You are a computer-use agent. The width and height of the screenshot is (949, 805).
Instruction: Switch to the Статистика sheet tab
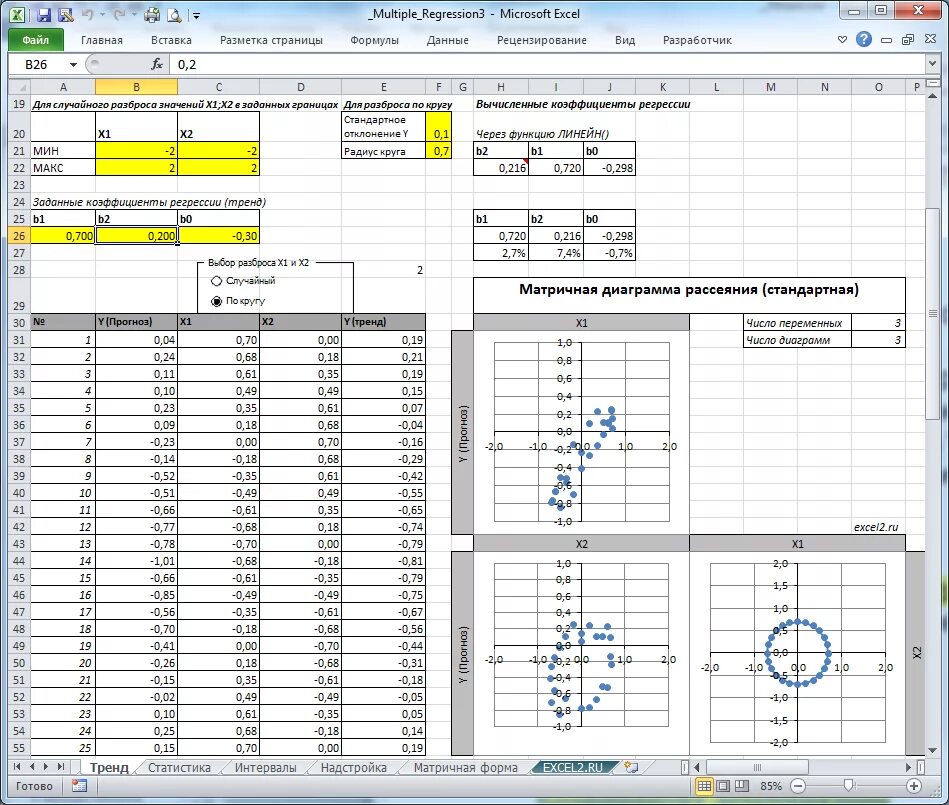click(x=179, y=767)
